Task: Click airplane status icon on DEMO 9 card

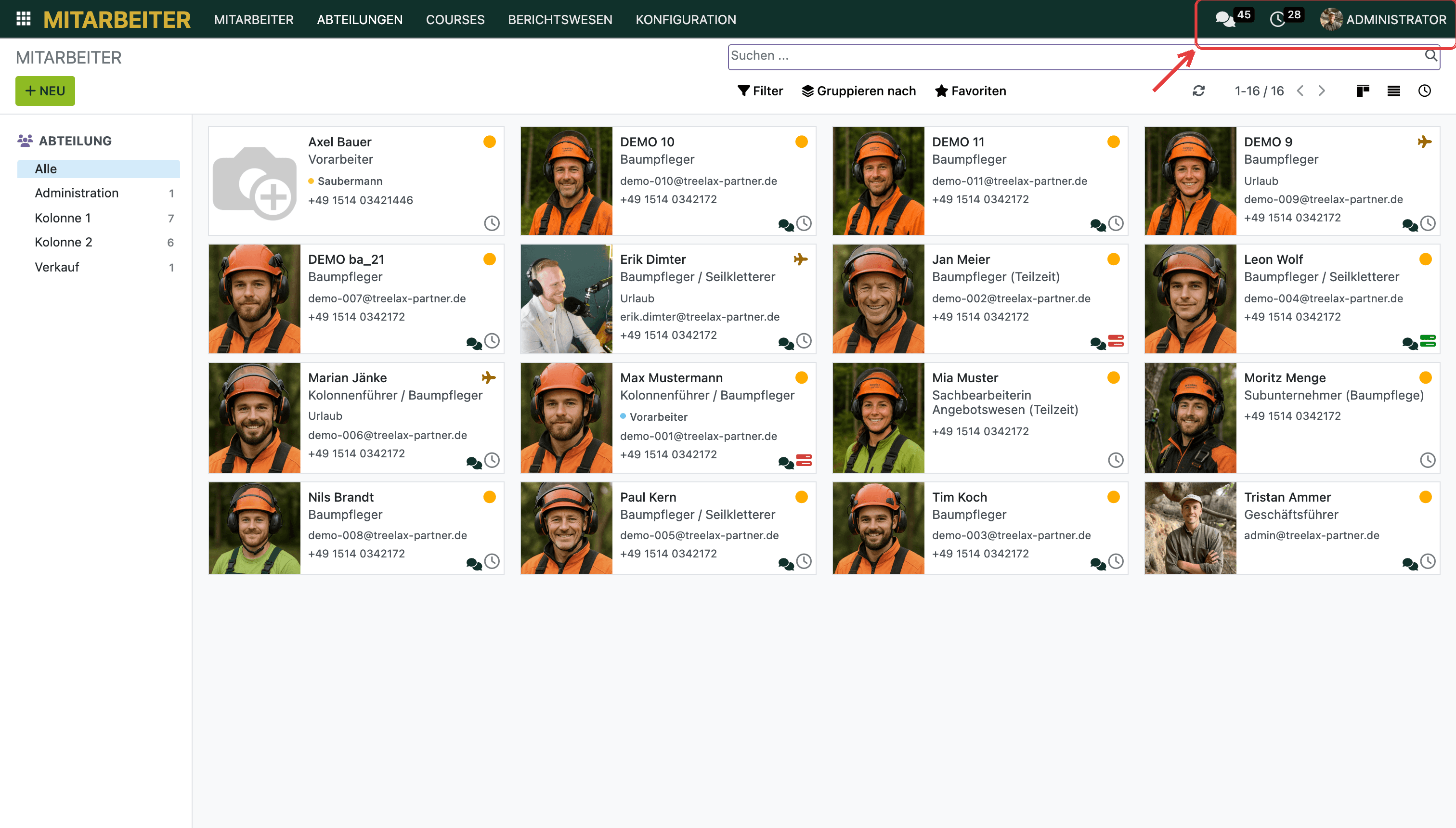Action: point(1424,142)
